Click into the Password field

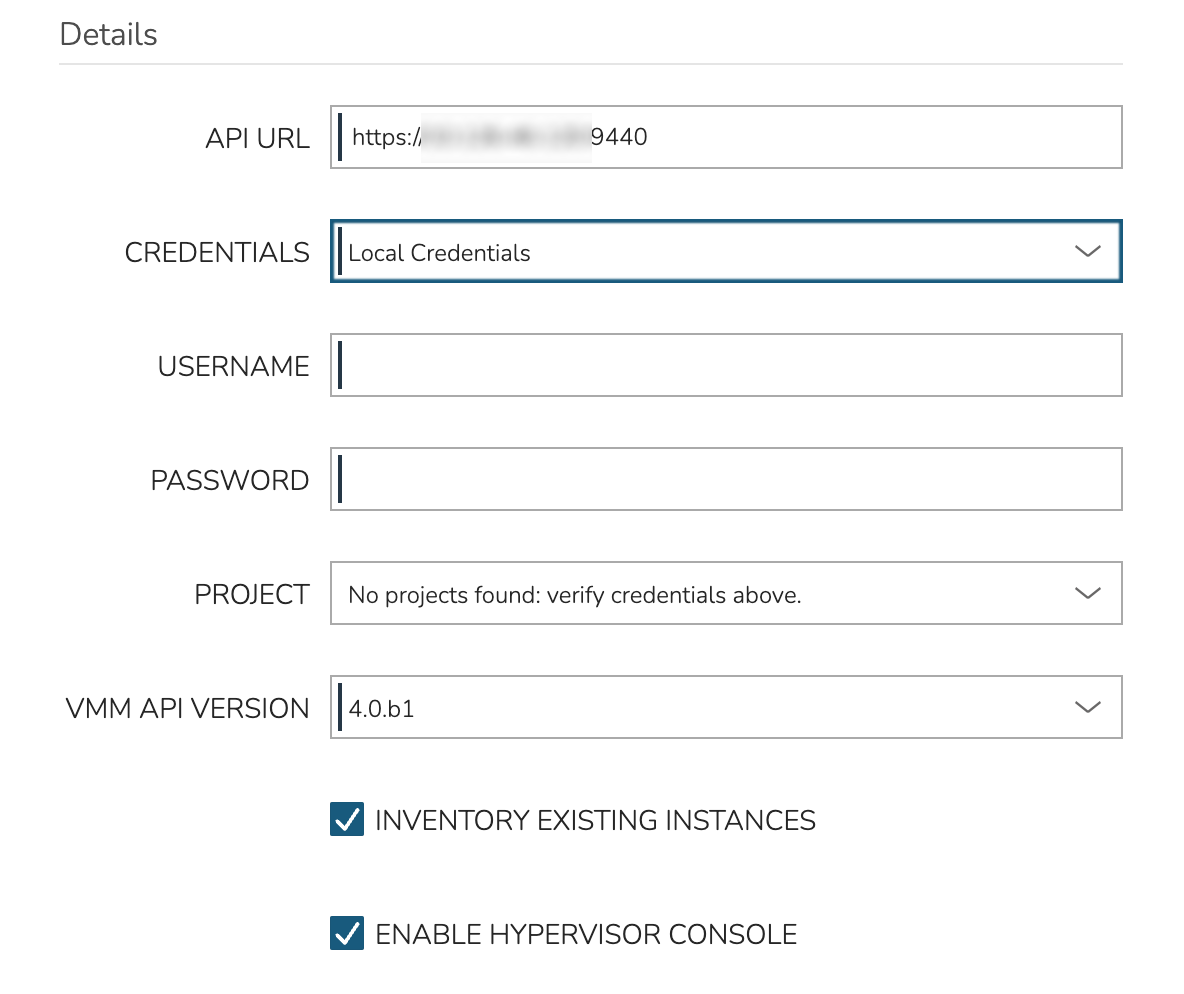(x=726, y=479)
